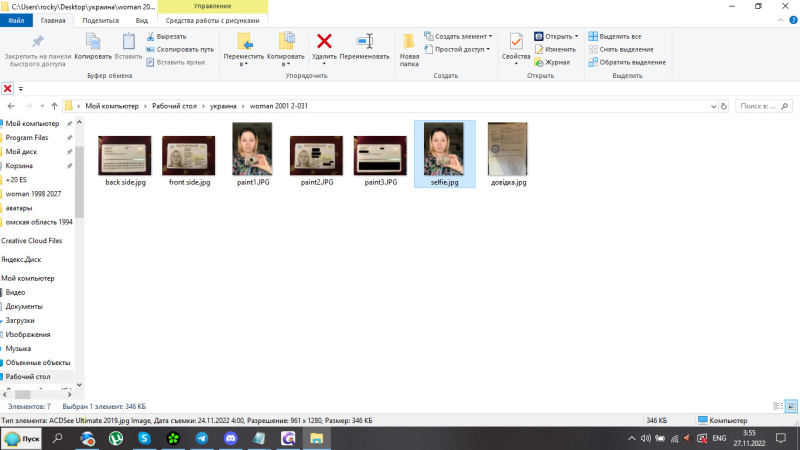800x450 pixels.
Task: Click the Cut (Вырезать) scissors icon
Action: point(151,36)
